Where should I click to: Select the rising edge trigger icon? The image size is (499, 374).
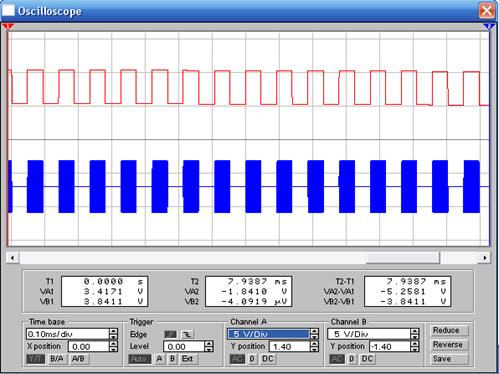click(x=170, y=334)
